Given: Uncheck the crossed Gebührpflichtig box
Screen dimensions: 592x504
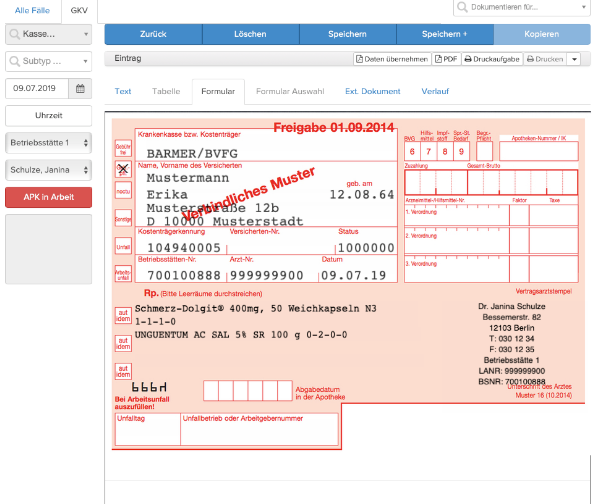Looking at the screenshot, I should [123, 169].
